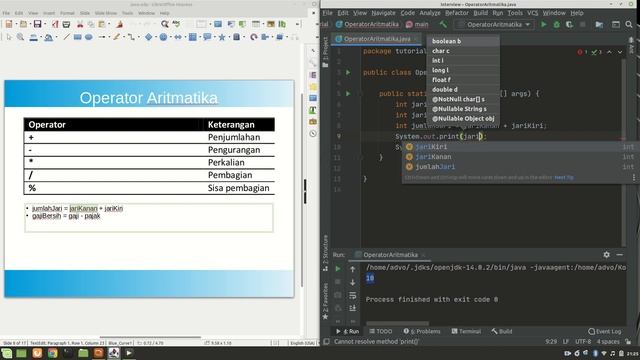
Task: Click the Rerun green arrow in Run panel
Action: click(338, 269)
